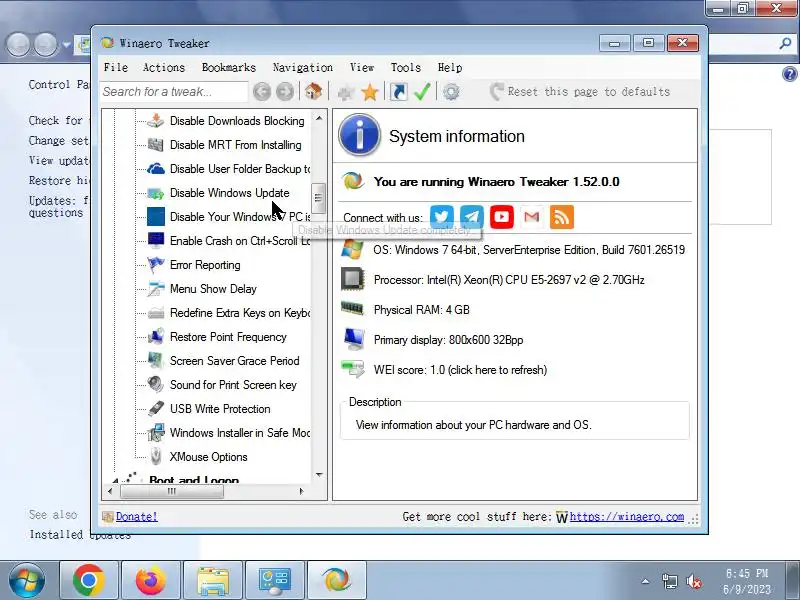Image resolution: width=800 pixels, height=600 pixels.
Task: Open the Twitter icon link
Action: click(442, 216)
